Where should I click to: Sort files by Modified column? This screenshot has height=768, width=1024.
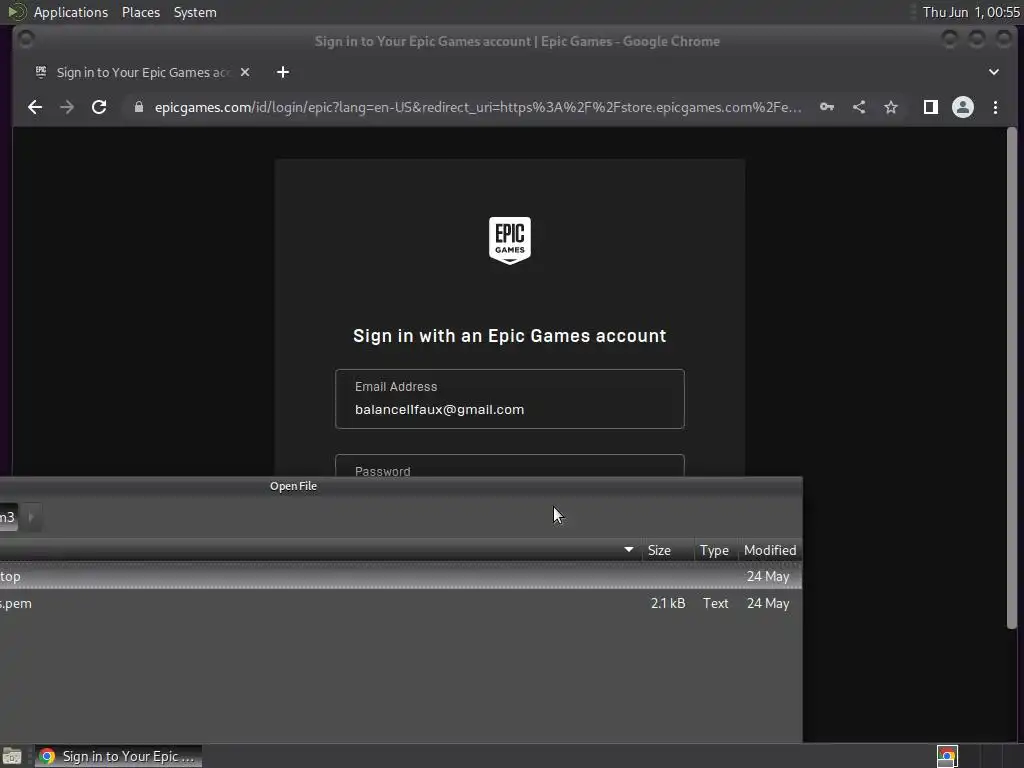point(770,551)
